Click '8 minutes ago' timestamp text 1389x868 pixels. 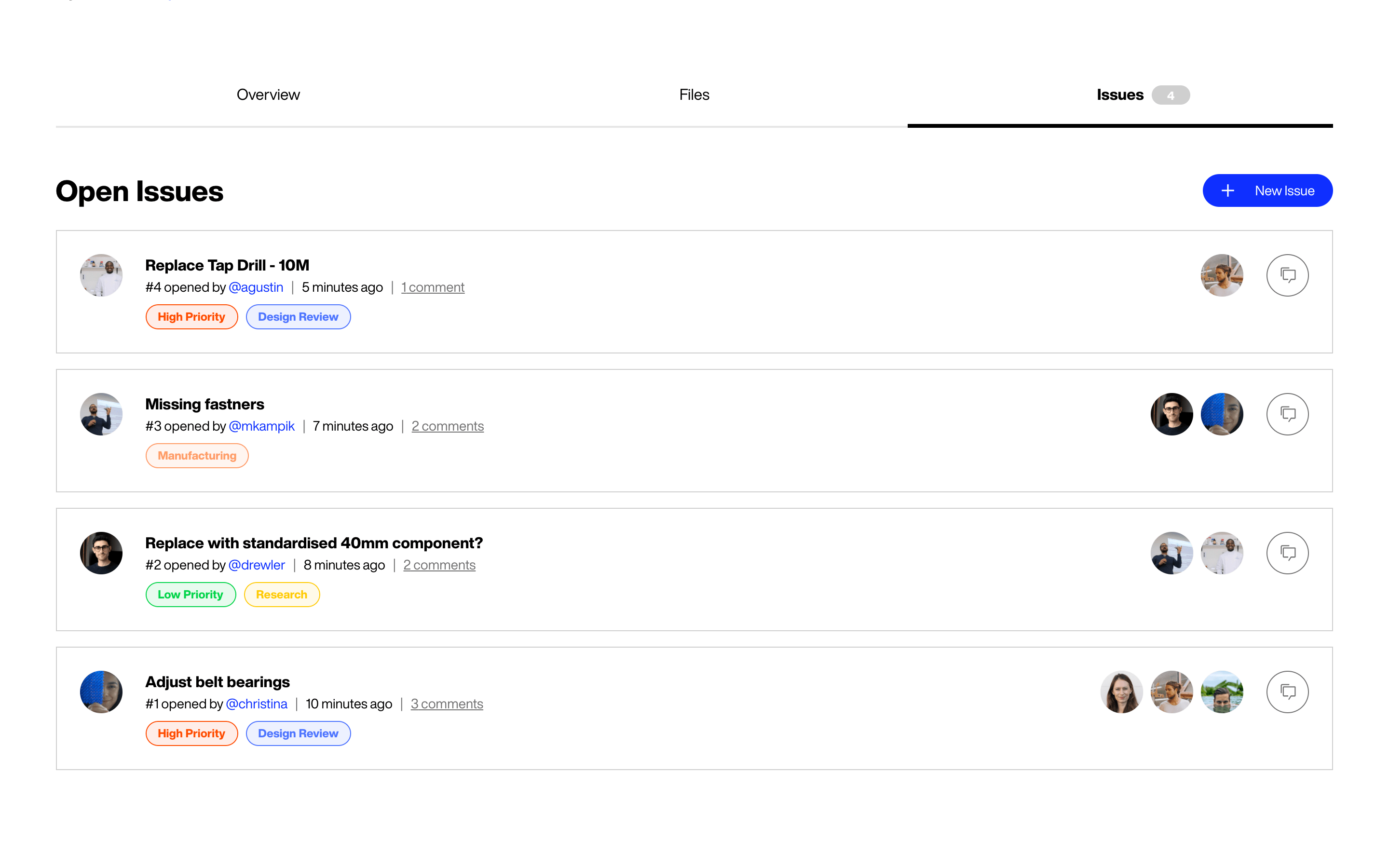344,565
